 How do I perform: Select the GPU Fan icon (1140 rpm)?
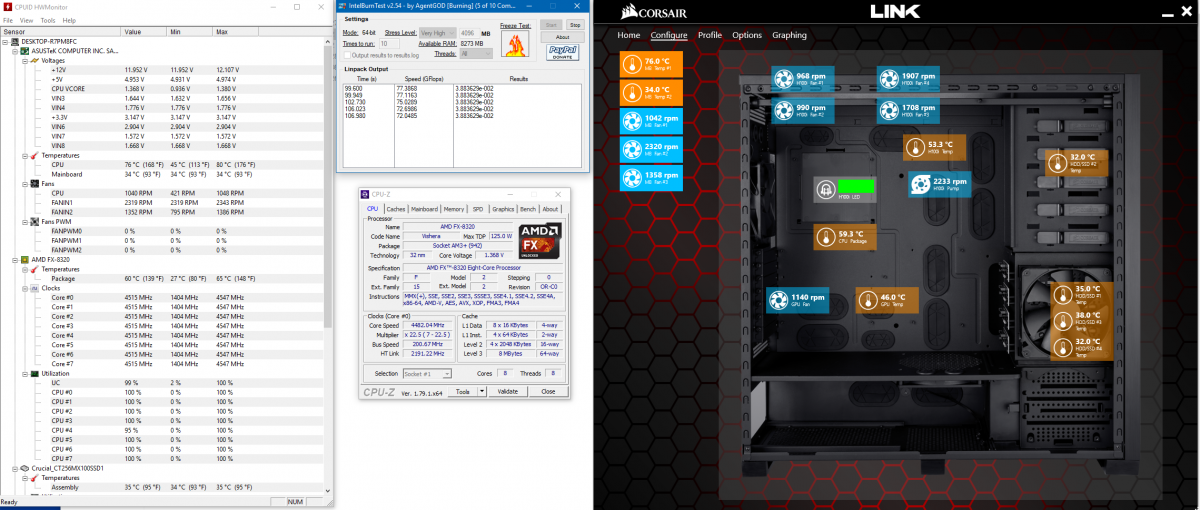click(780, 300)
